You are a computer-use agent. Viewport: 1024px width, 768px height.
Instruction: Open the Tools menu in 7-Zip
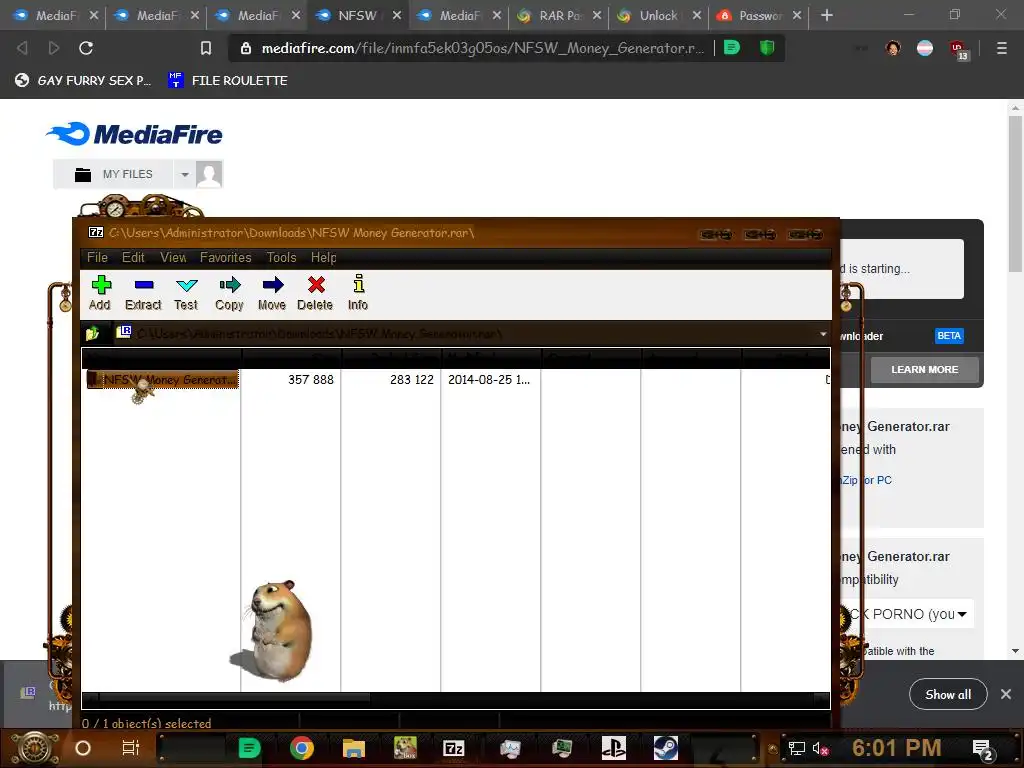click(281, 257)
